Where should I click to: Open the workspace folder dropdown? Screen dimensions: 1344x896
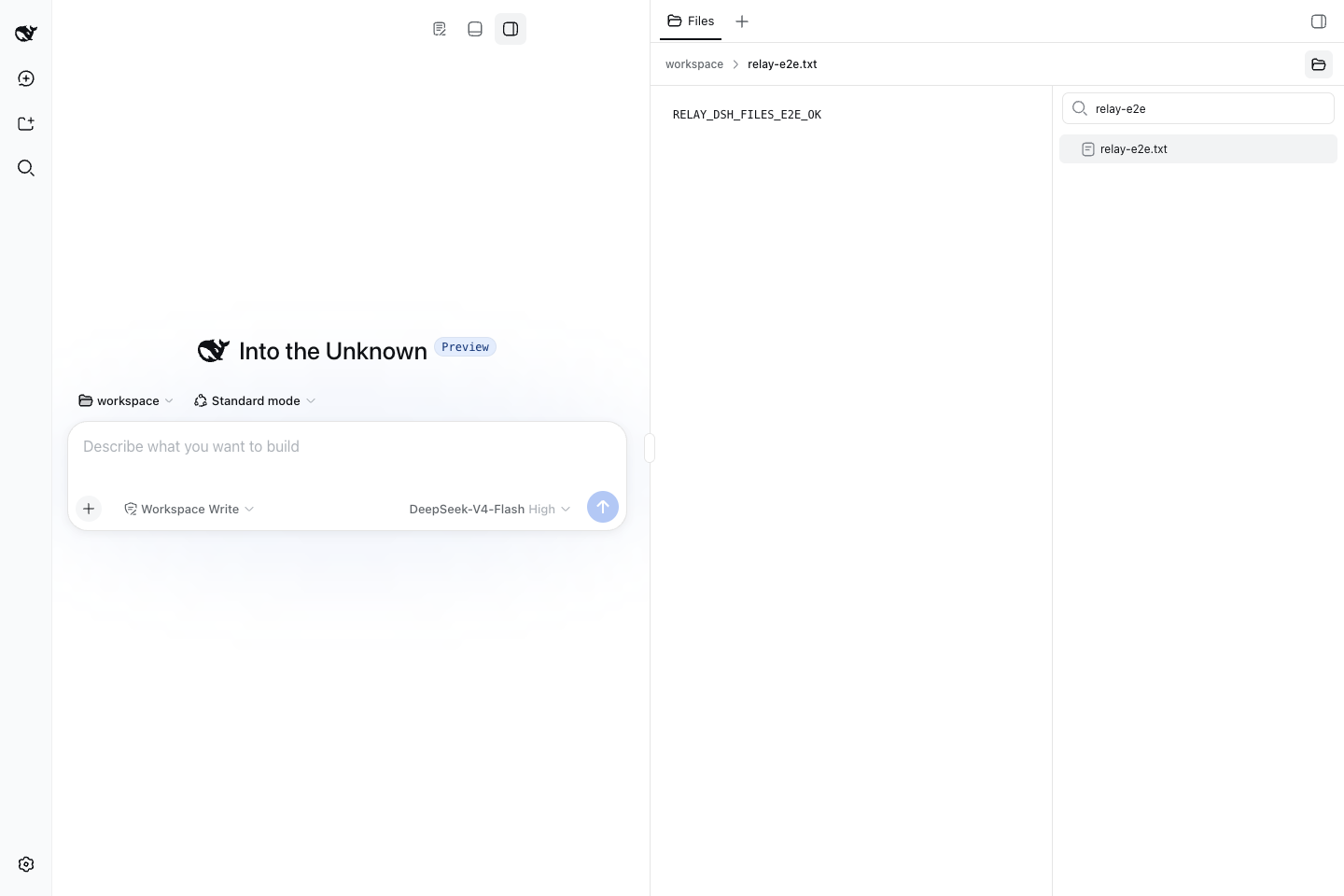pyautogui.click(x=126, y=400)
